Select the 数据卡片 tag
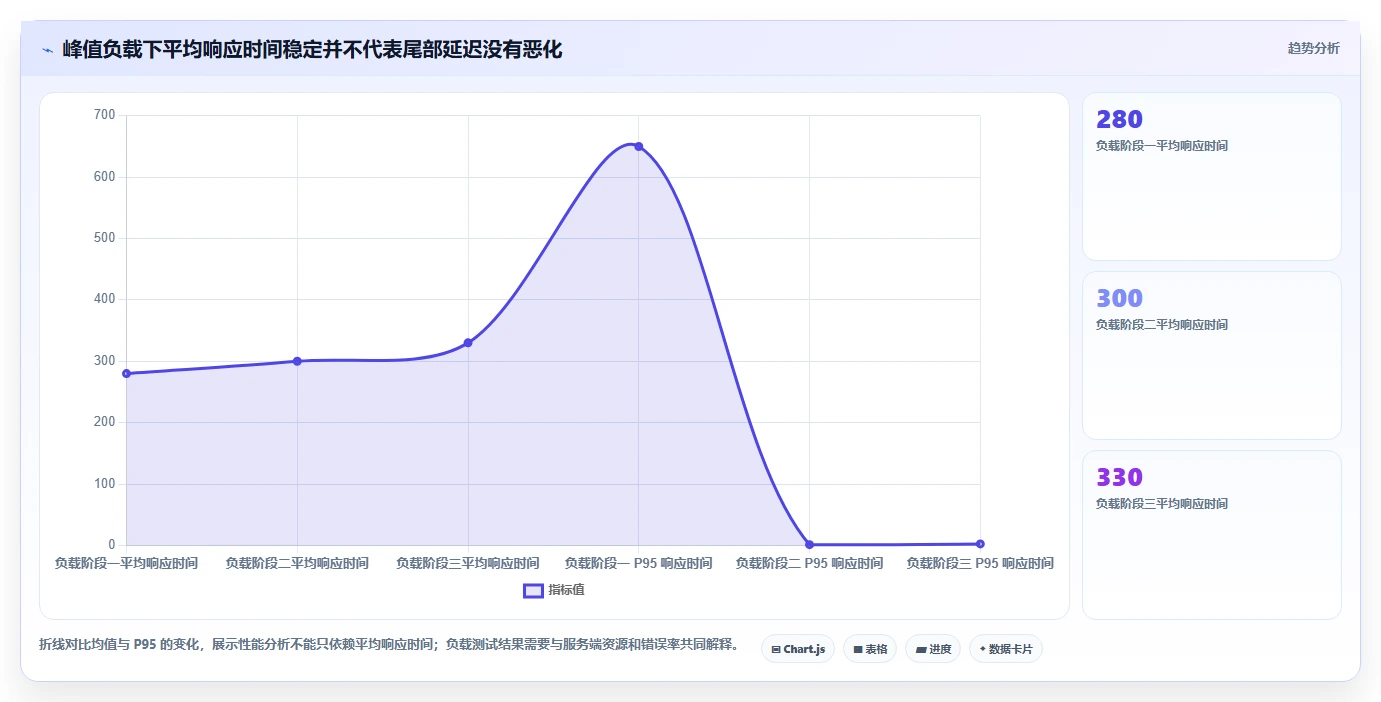The image size is (1381, 702). point(1006,649)
